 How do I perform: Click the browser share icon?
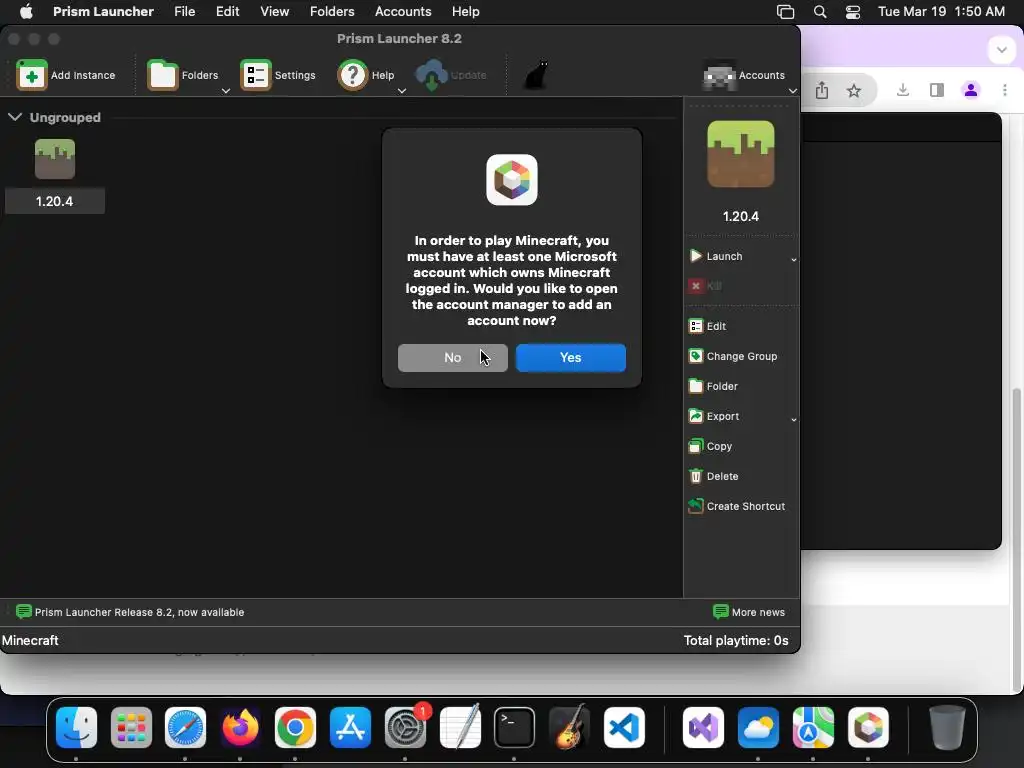click(822, 90)
